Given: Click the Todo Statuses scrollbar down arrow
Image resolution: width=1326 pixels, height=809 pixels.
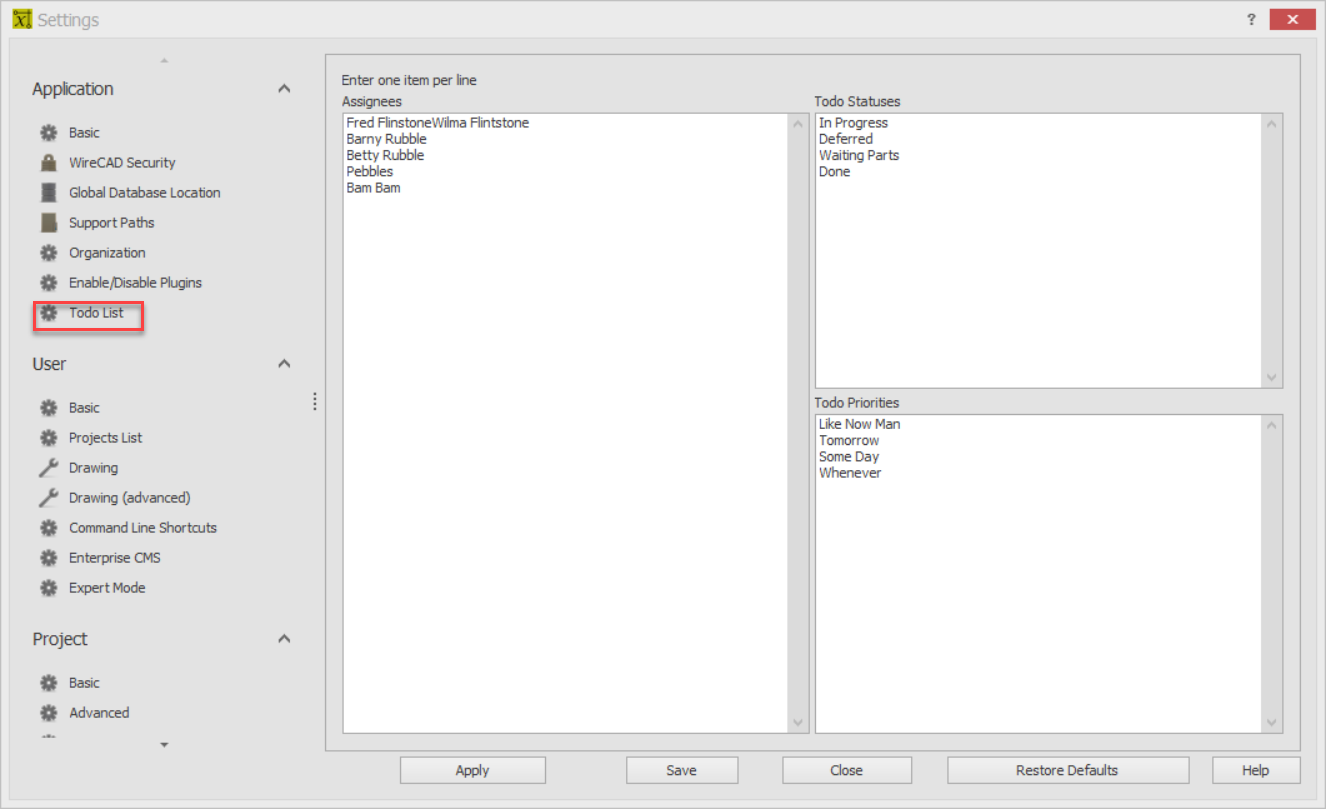Looking at the screenshot, I should [x=1272, y=377].
